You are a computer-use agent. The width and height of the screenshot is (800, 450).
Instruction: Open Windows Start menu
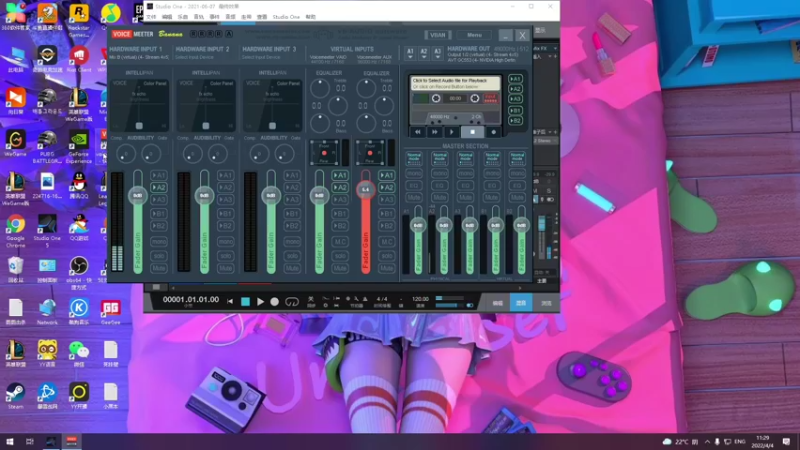pos(10,441)
